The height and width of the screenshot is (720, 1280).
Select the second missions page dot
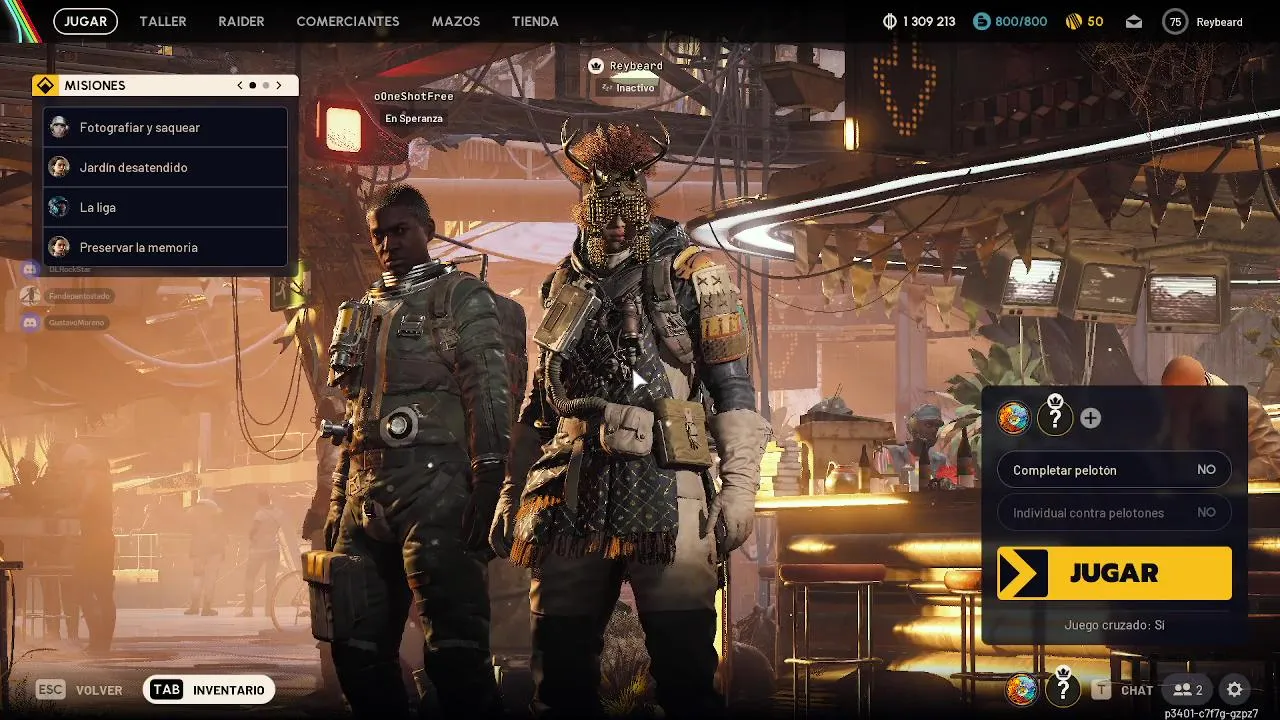pos(265,86)
